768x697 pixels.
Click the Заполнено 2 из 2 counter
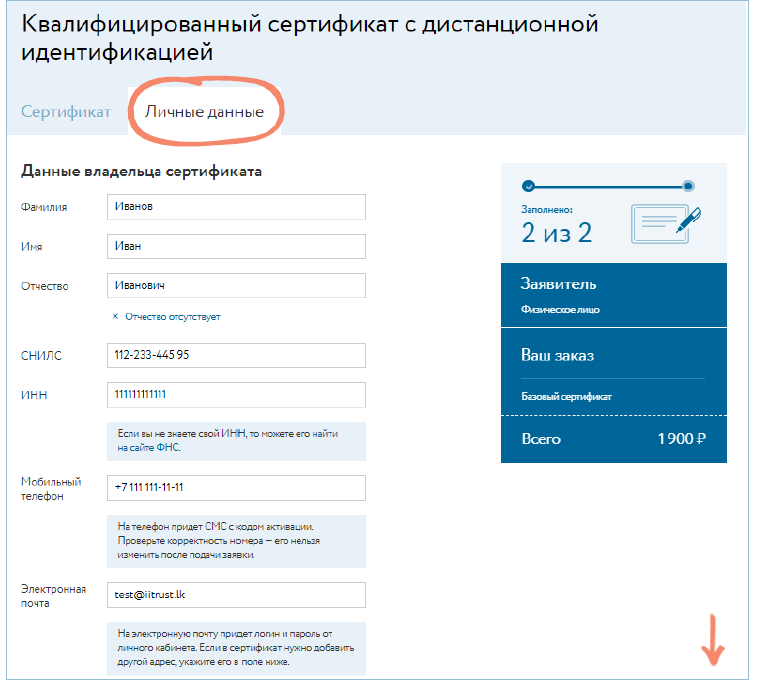click(557, 225)
